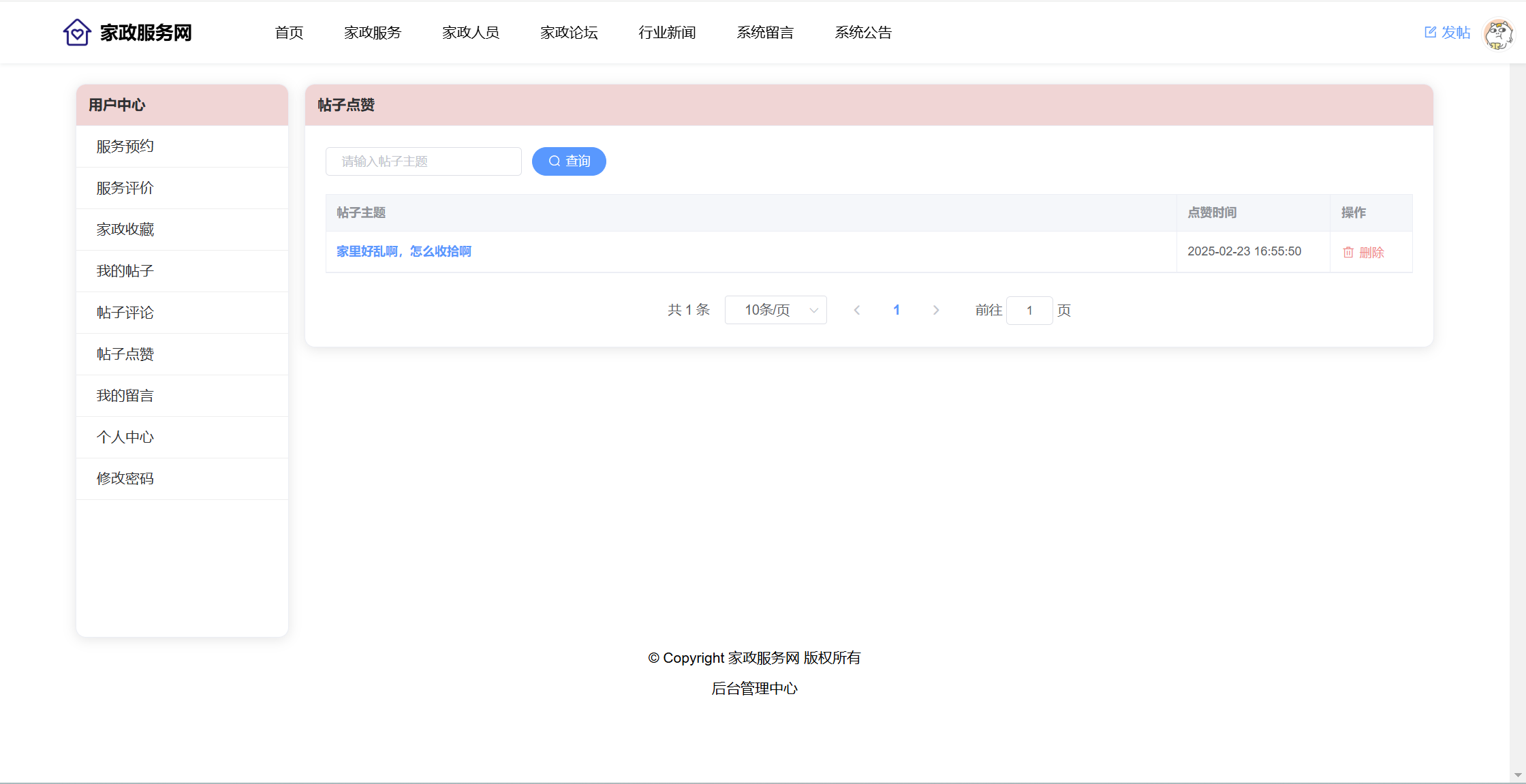Select 服务预约 in sidebar

[125, 146]
